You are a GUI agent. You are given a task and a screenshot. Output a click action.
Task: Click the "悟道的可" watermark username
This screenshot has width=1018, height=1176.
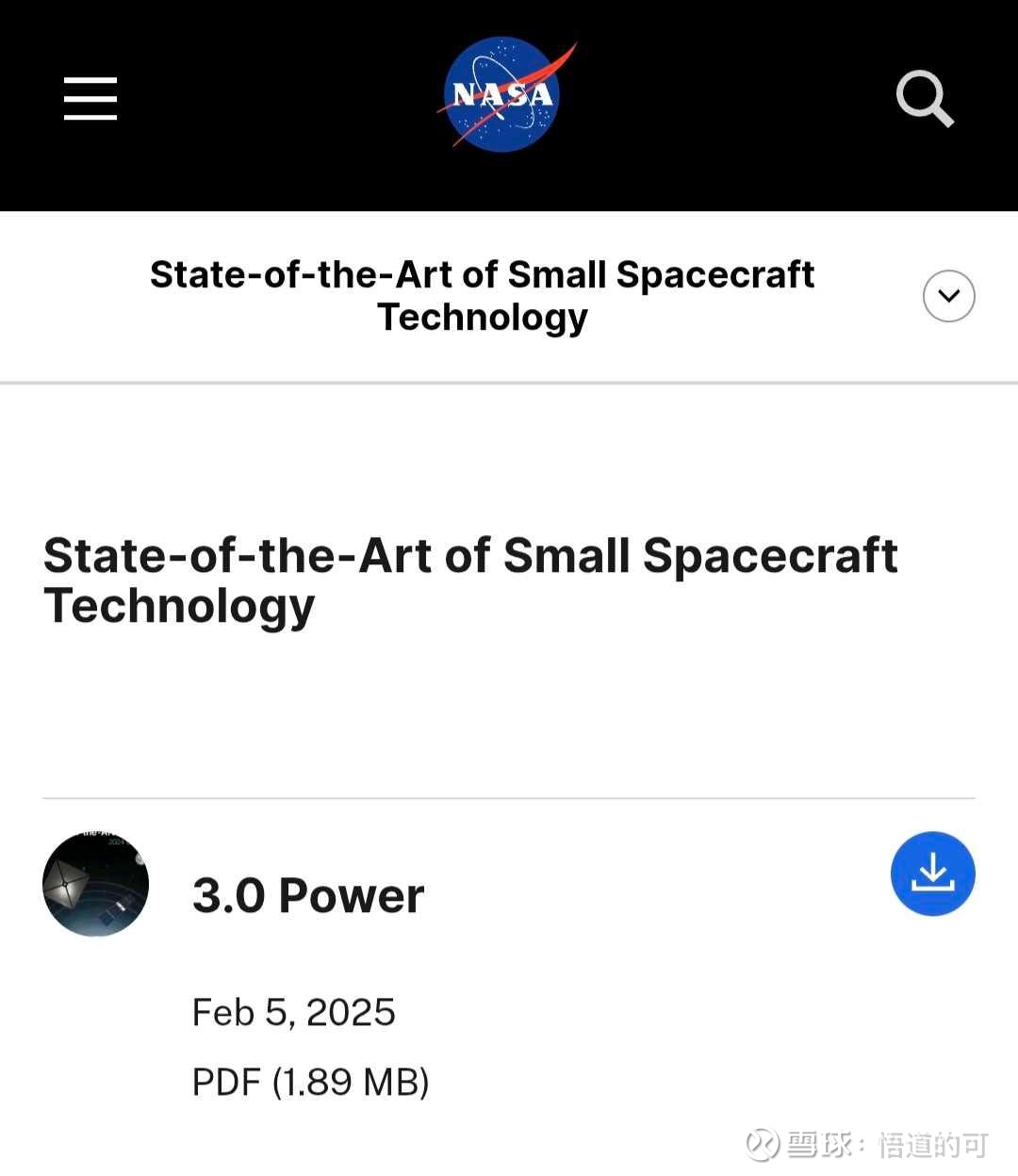tap(933, 1145)
